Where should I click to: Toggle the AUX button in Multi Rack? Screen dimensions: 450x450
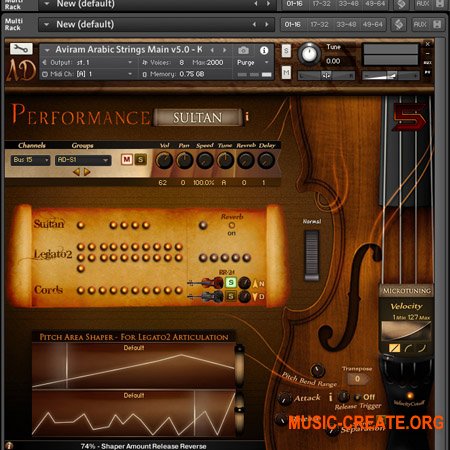tap(419, 24)
